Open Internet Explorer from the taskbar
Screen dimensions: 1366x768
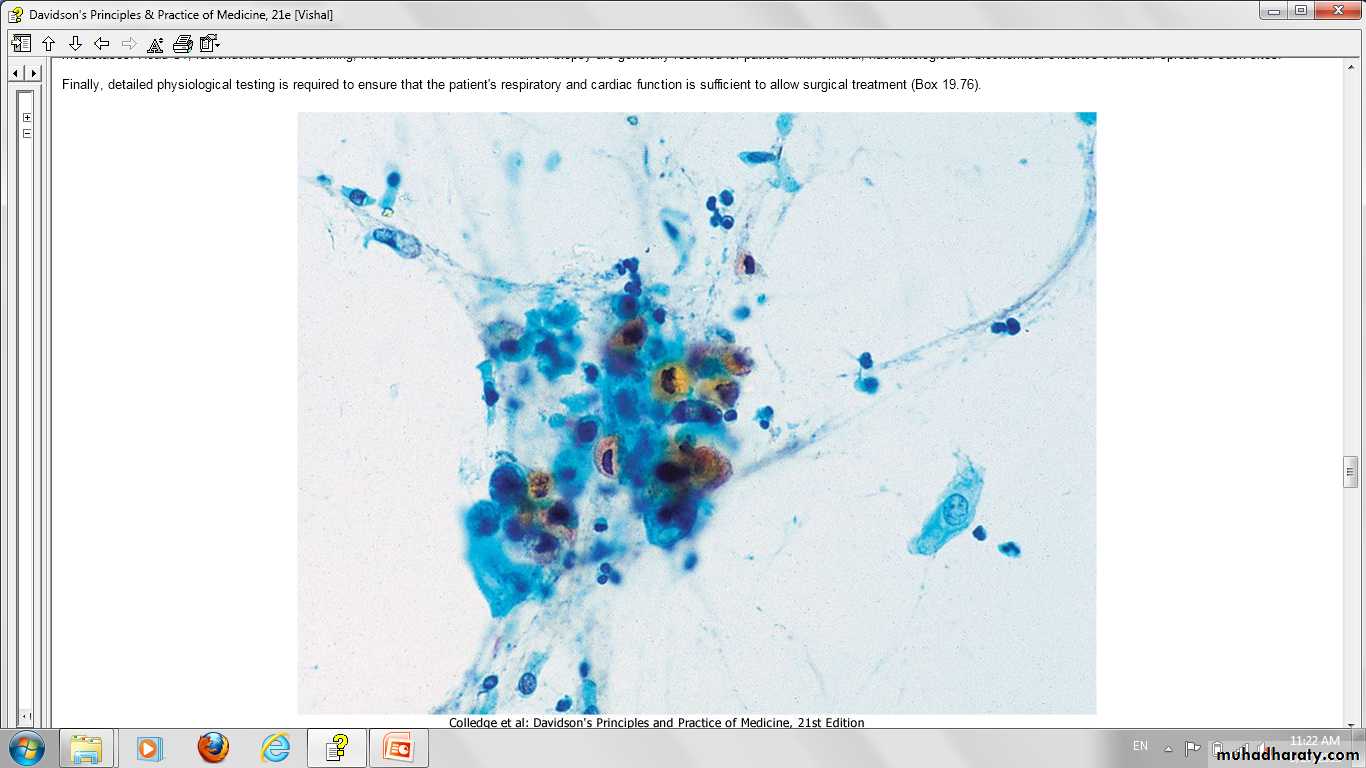point(275,747)
